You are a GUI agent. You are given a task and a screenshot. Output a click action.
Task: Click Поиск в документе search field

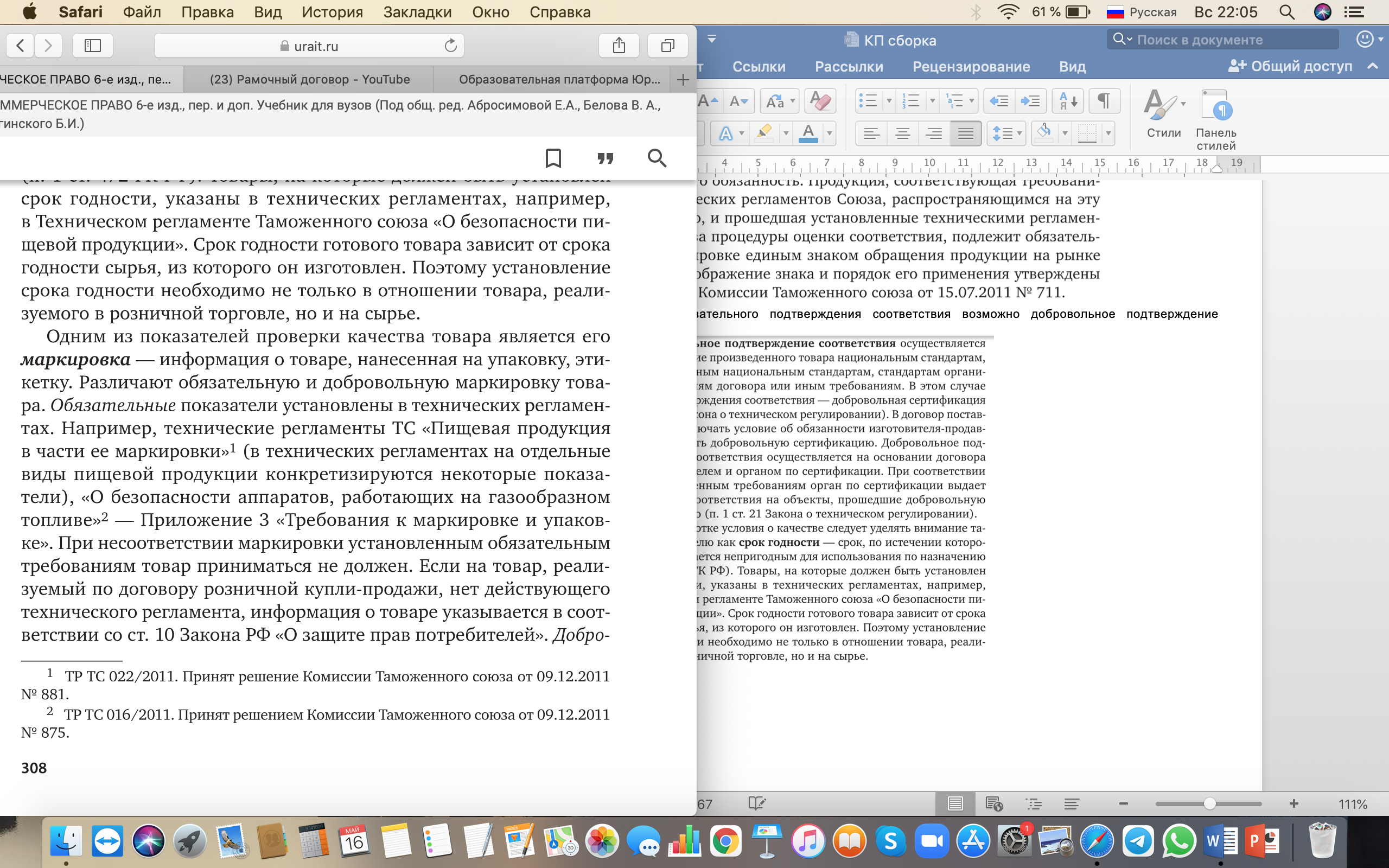(1222, 40)
